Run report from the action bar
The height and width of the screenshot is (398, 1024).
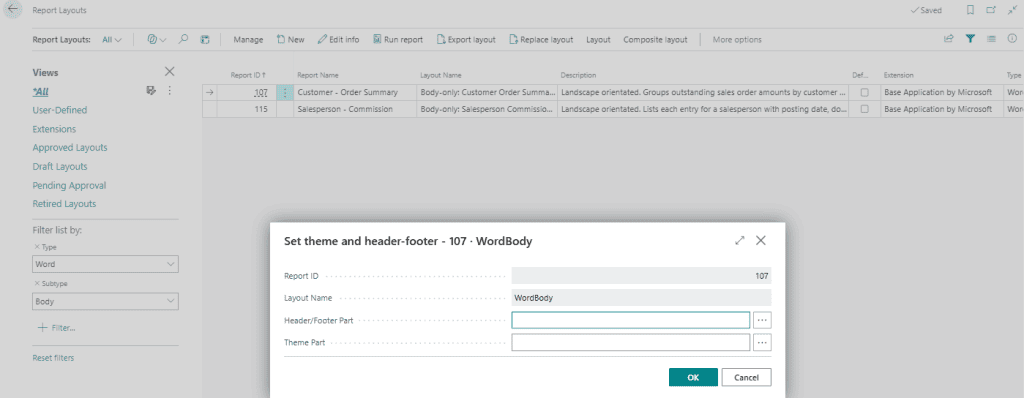[x=398, y=39]
